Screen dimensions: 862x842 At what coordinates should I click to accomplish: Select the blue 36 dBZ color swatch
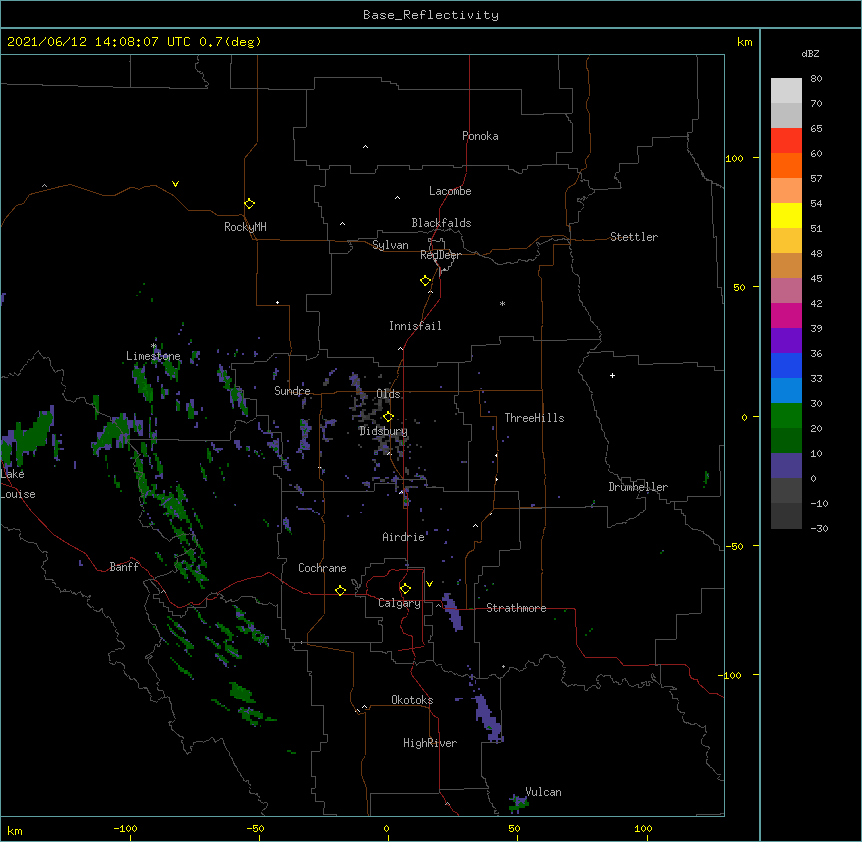tap(786, 365)
